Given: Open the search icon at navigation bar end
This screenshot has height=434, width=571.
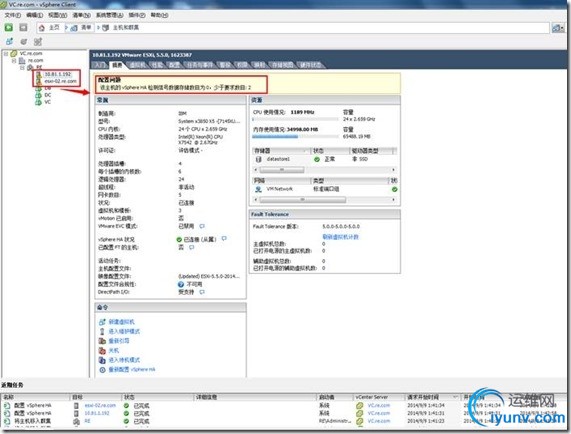Looking at the screenshot, I should coord(558,28).
